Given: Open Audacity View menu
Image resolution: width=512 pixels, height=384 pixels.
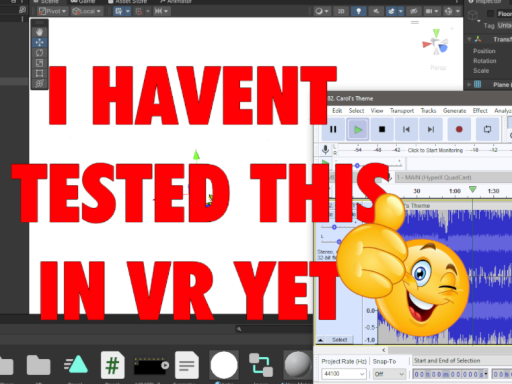Looking at the screenshot, I should click(377, 111).
